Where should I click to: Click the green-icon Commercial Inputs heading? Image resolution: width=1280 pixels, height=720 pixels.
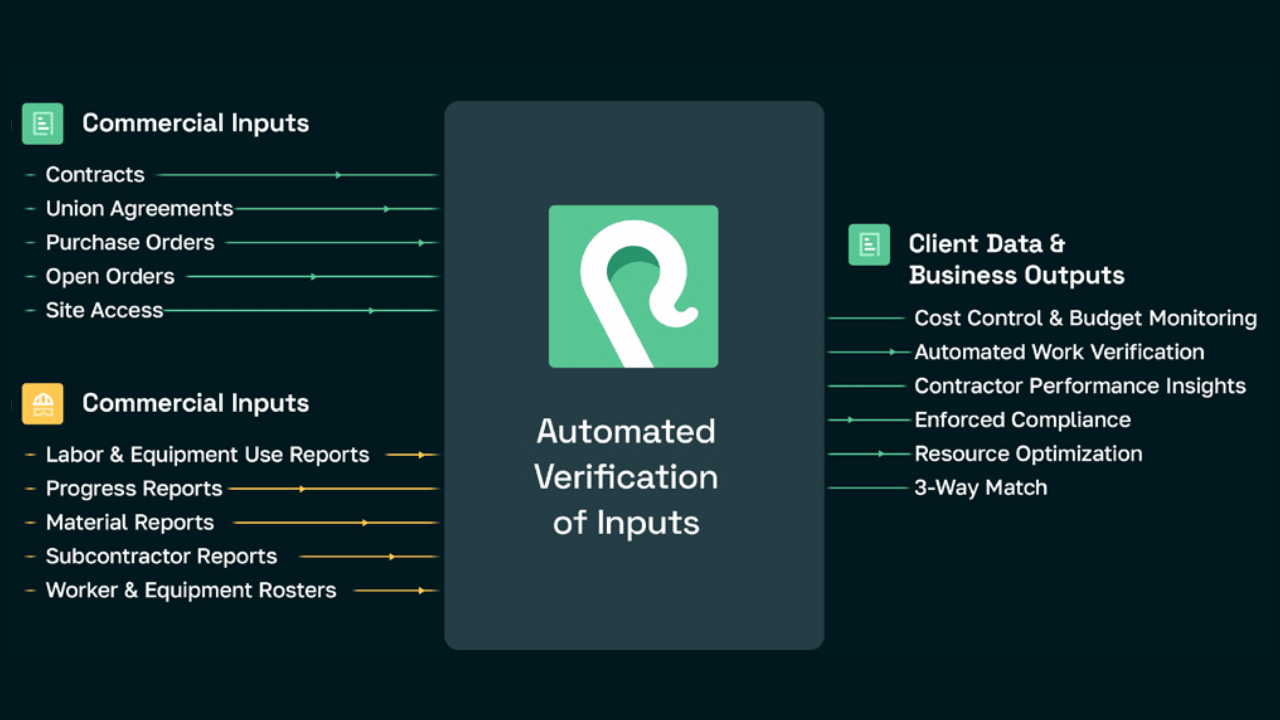195,124
